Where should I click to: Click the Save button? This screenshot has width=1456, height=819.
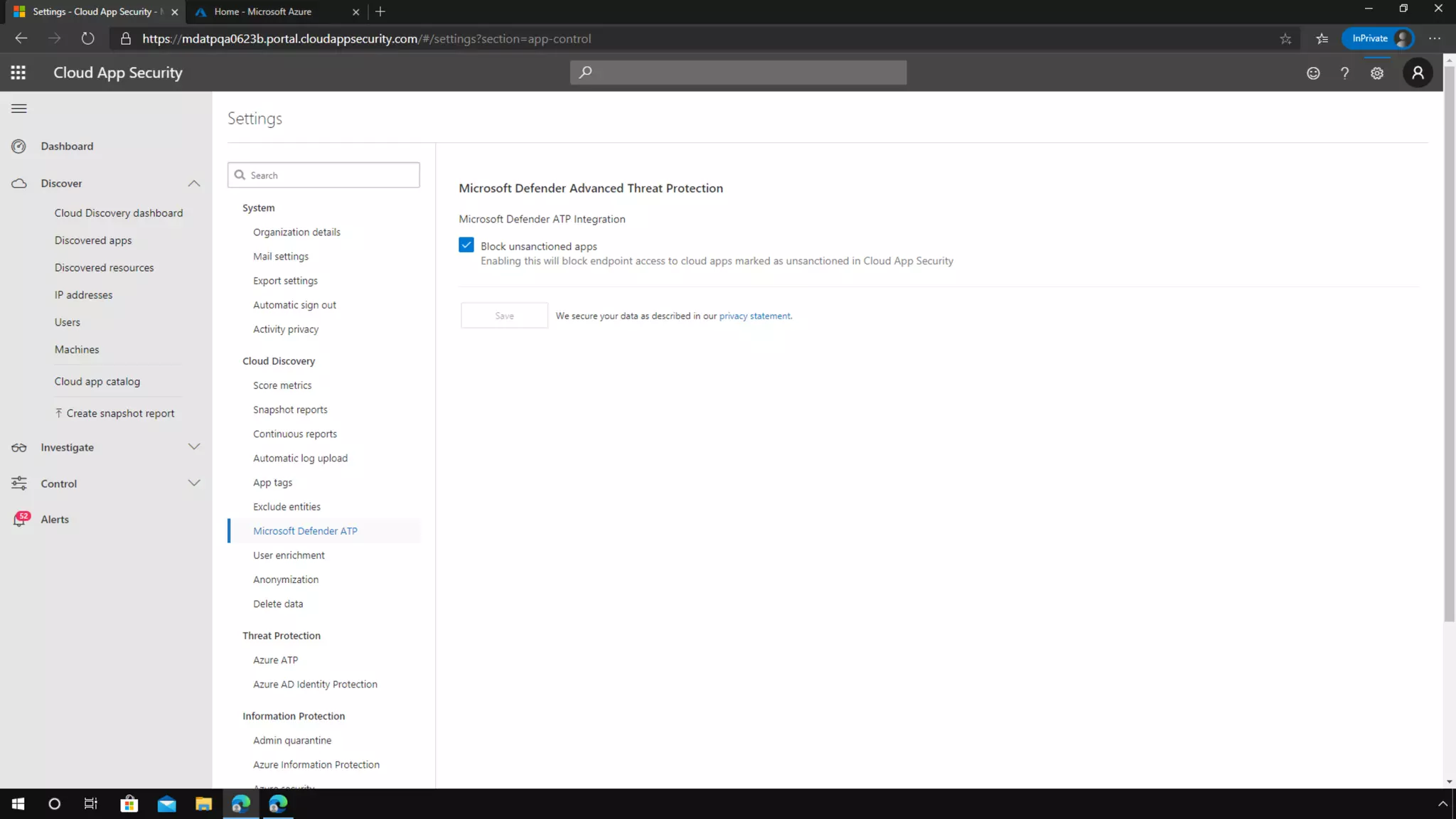[504, 316]
